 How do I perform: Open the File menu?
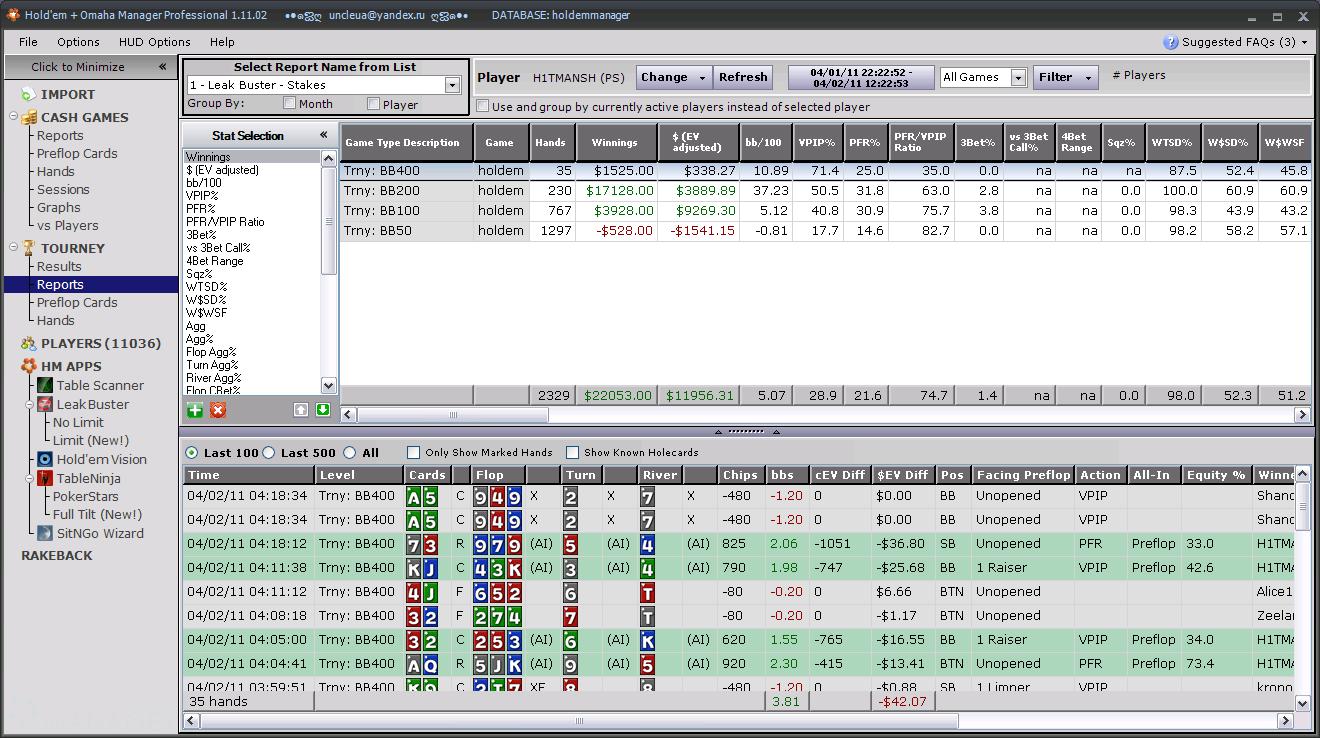click(28, 42)
